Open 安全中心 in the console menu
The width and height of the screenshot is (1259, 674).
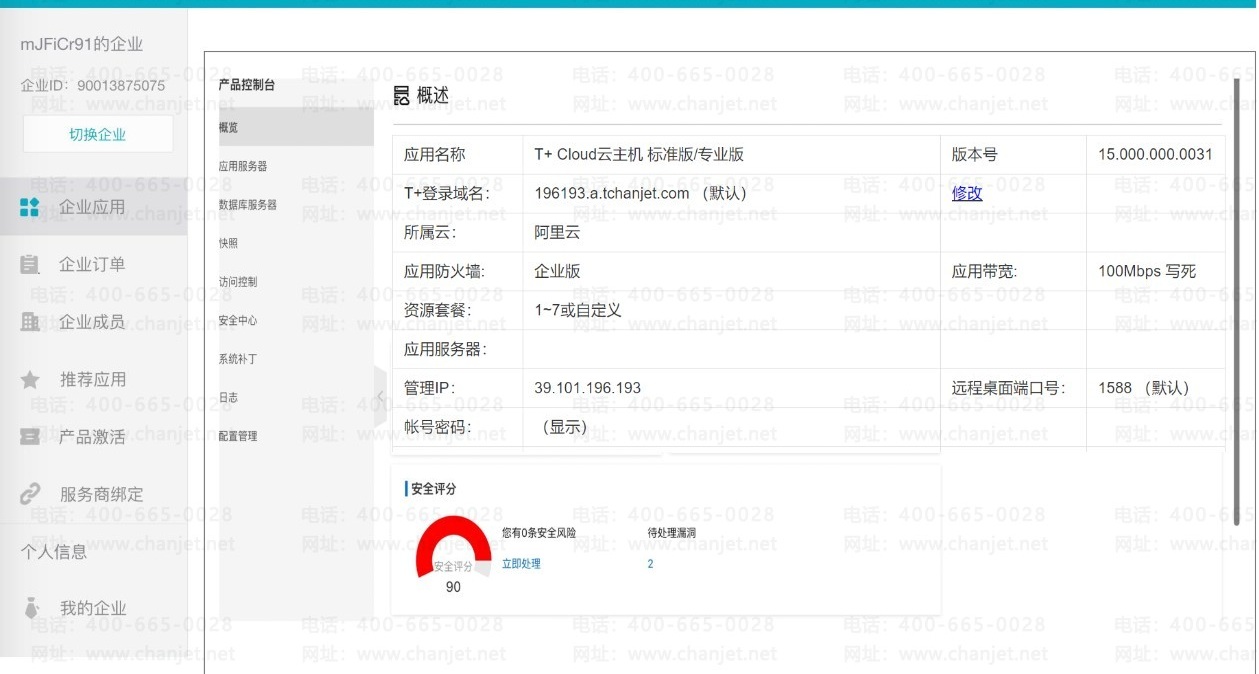point(238,321)
